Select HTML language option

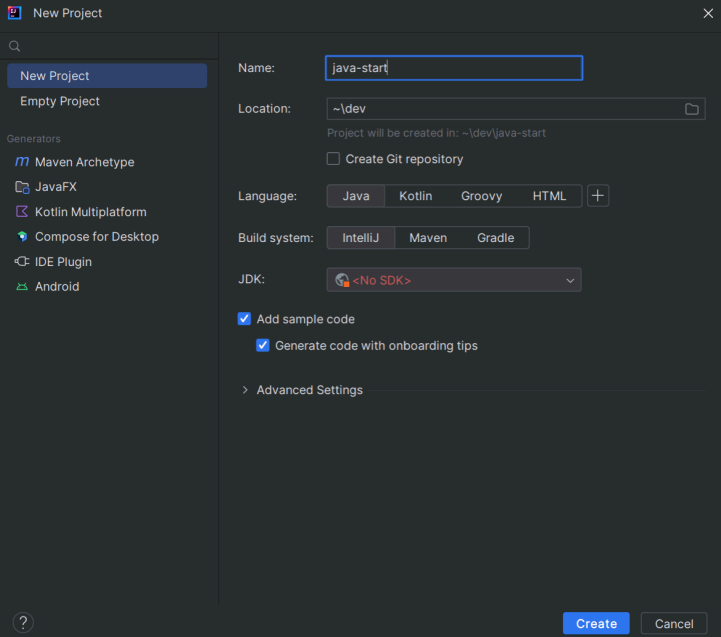click(549, 196)
